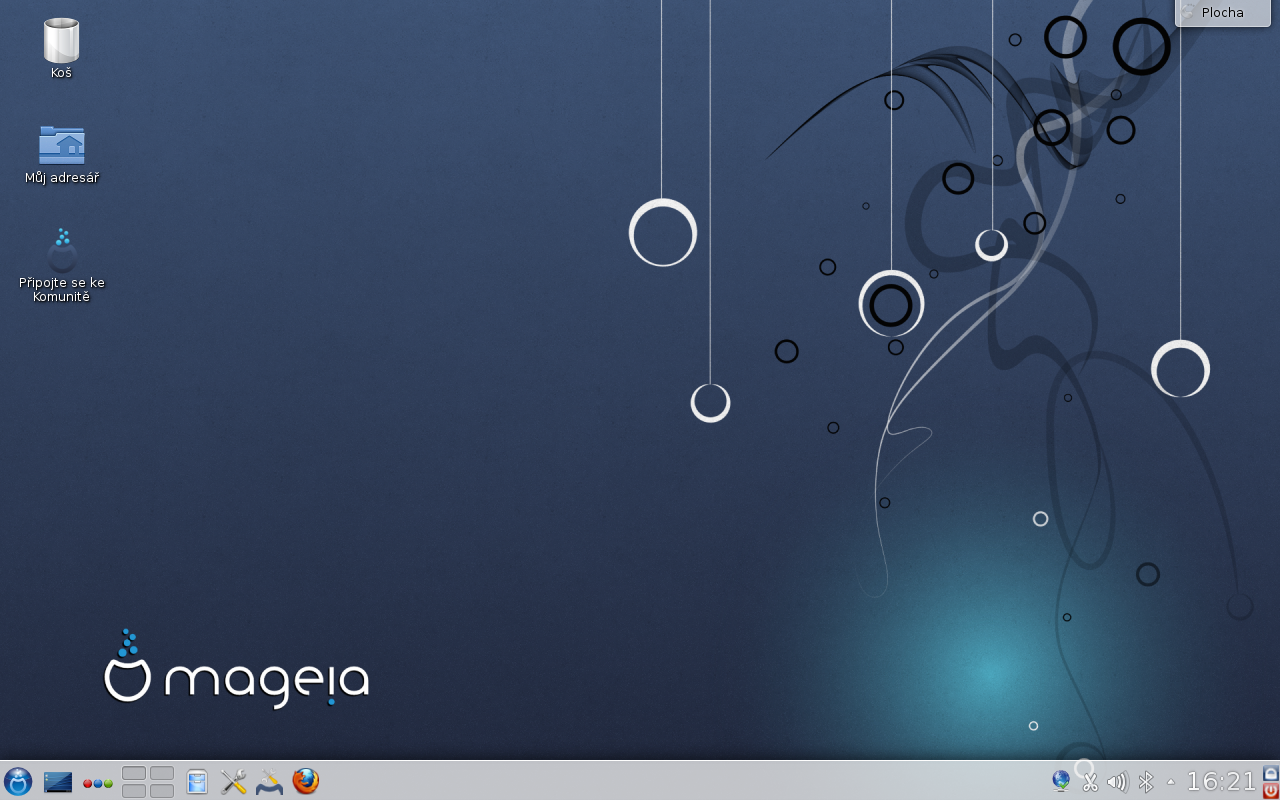Open the Mageia application launcher menu
This screenshot has width=1280, height=800.
pyautogui.click(x=18, y=781)
